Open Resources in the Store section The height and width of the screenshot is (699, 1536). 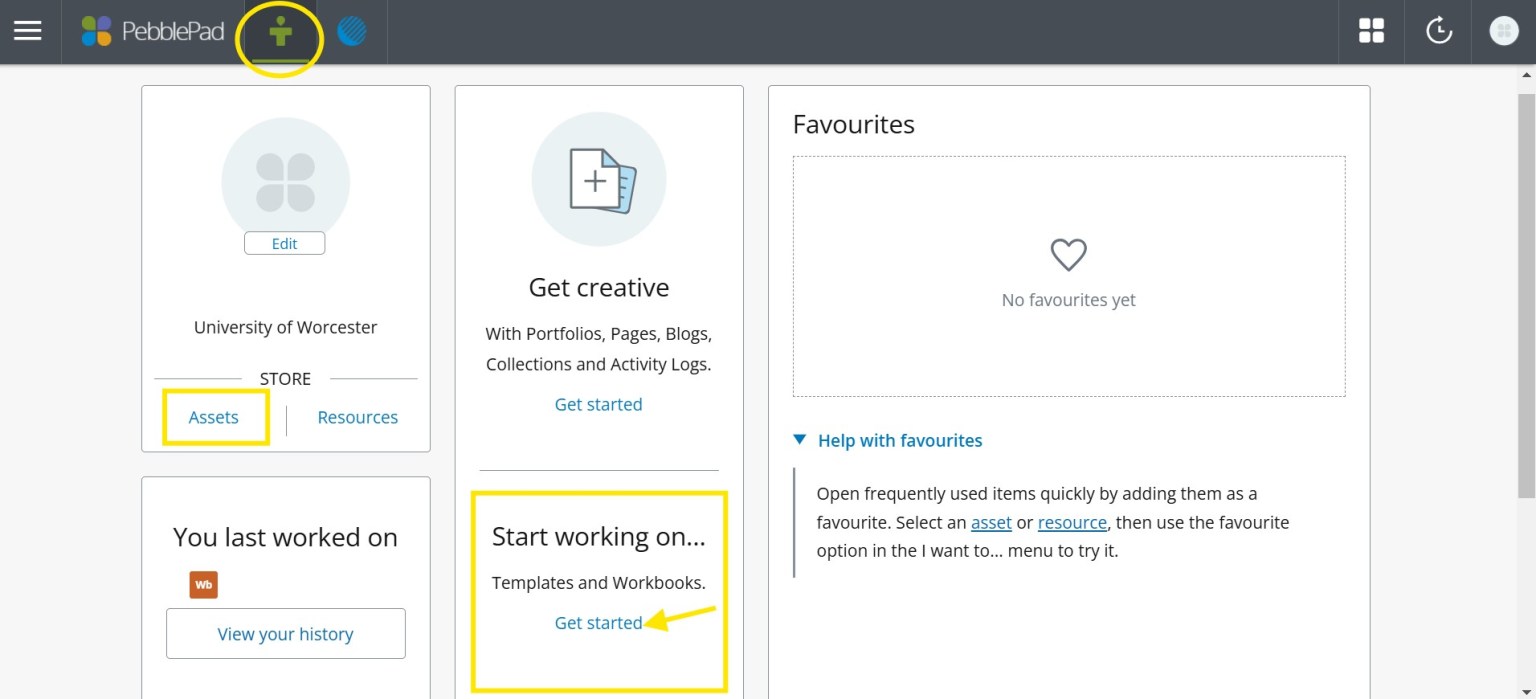point(357,417)
